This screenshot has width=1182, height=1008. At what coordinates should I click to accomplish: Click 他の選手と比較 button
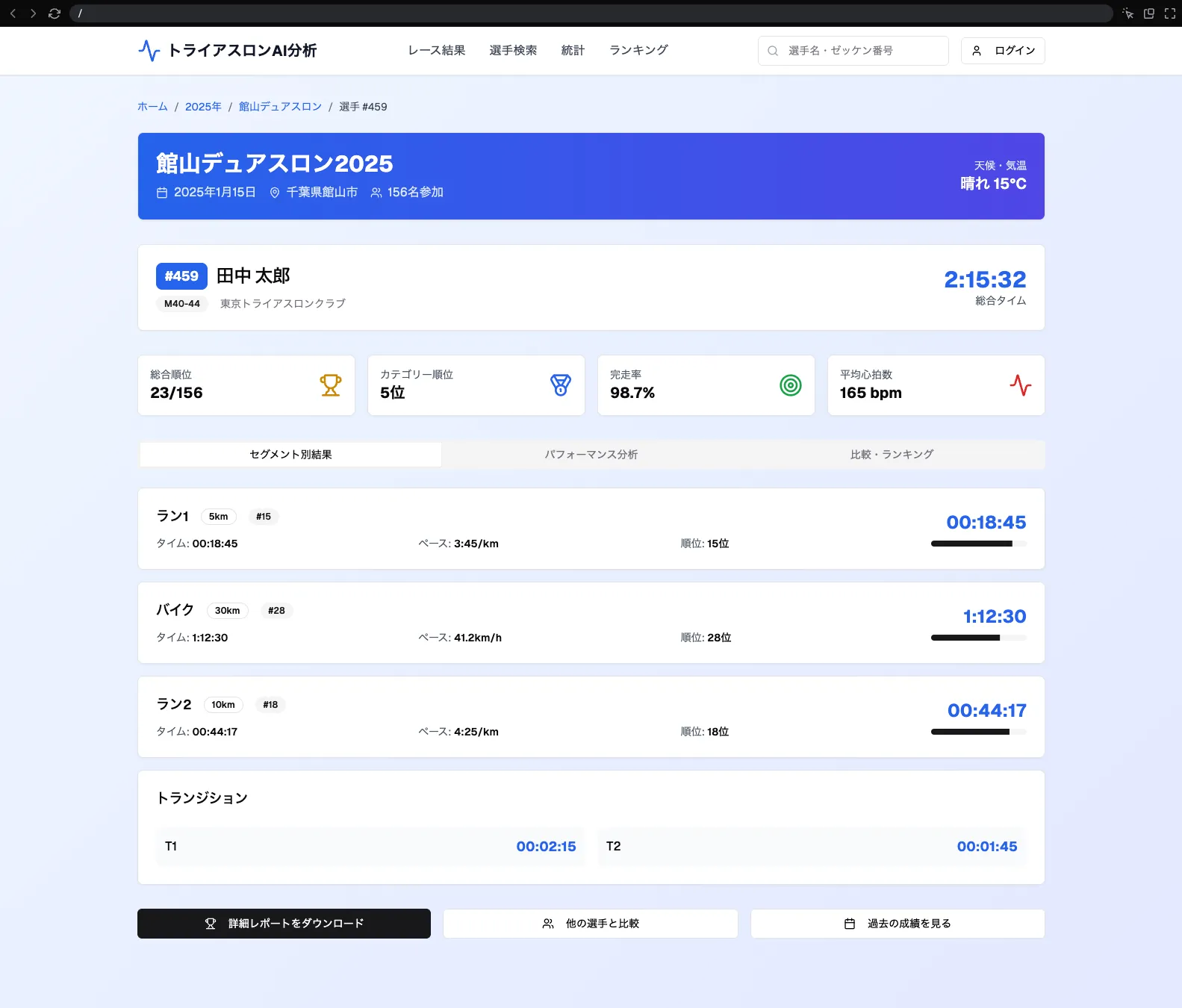(590, 924)
